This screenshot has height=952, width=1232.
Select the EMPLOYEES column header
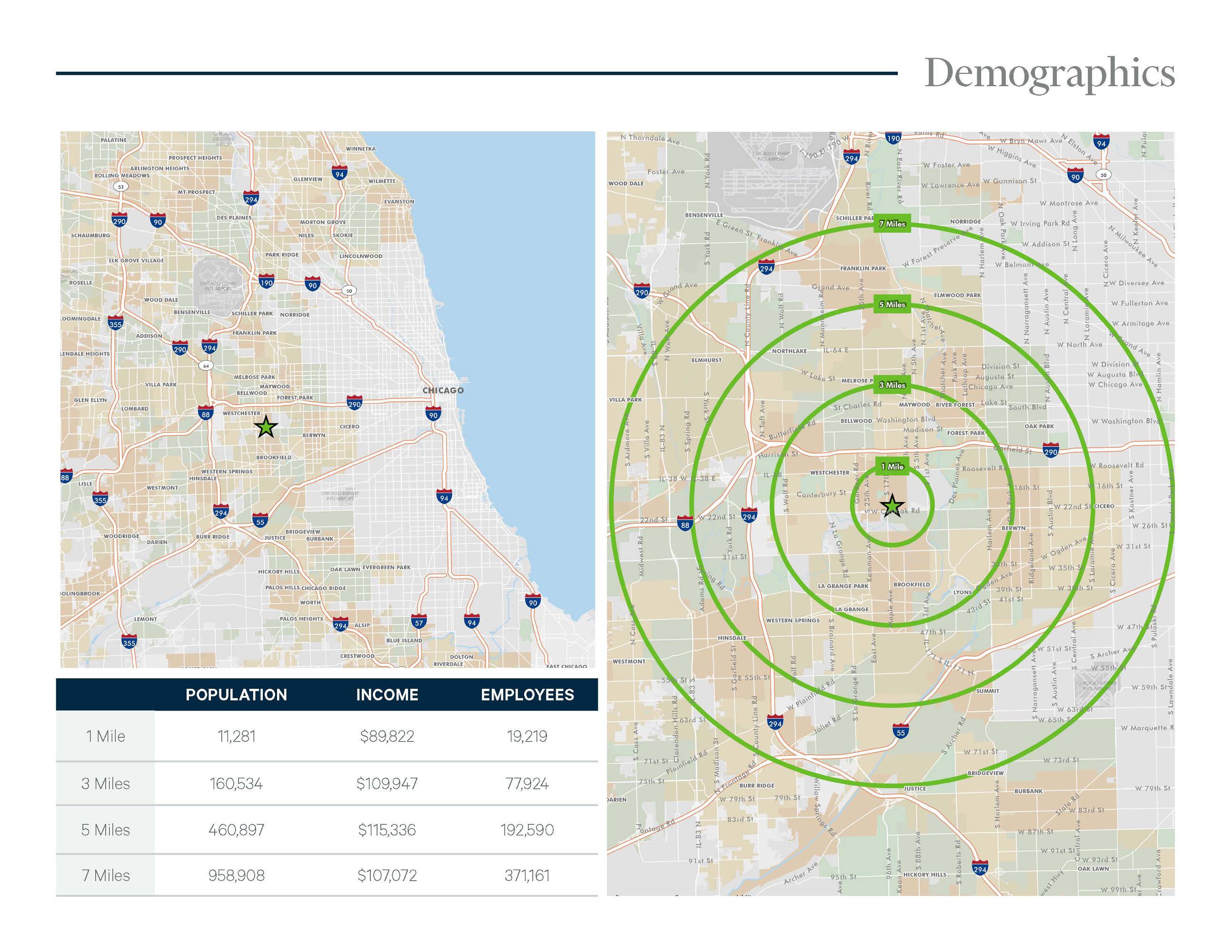pos(527,694)
